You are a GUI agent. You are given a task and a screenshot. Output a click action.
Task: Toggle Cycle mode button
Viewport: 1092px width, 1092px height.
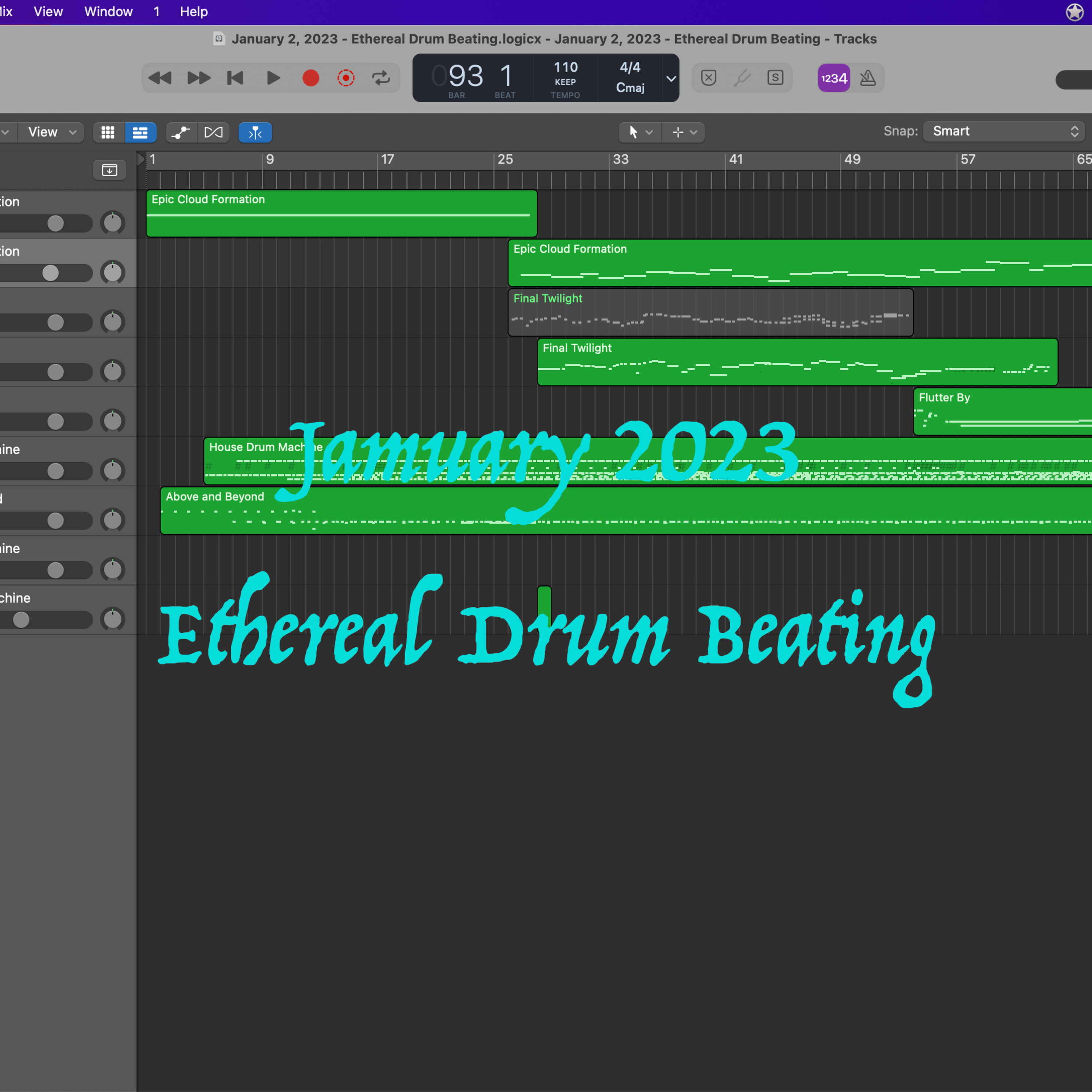click(381, 78)
